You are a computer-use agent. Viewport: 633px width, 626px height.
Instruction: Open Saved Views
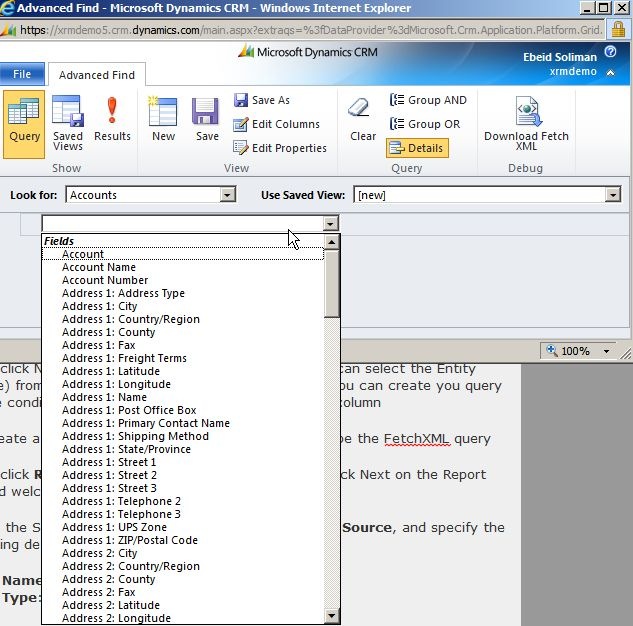click(x=68, y=124)
